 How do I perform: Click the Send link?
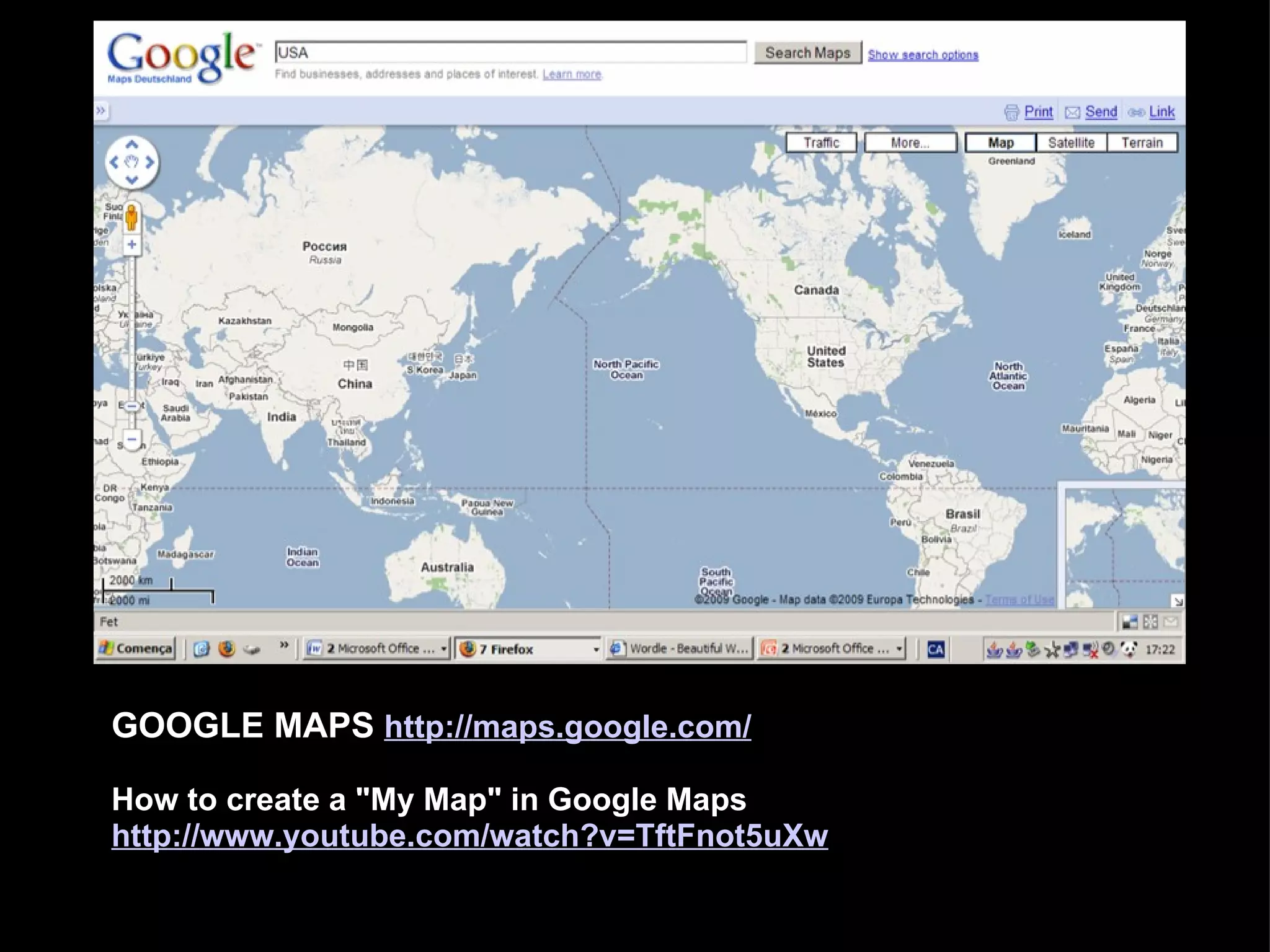1101,112
